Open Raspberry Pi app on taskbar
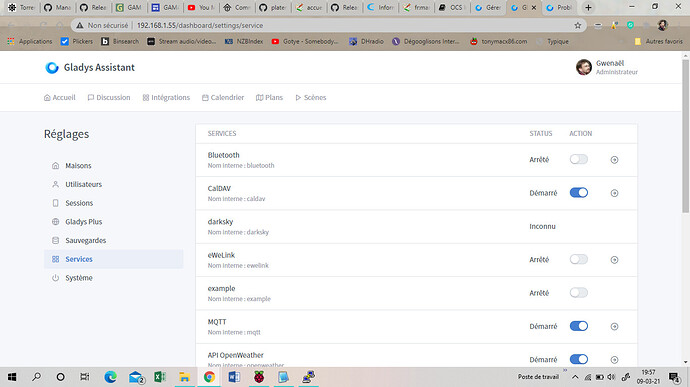Viewport: 690px width, 387px height. [x=259, y=377]
